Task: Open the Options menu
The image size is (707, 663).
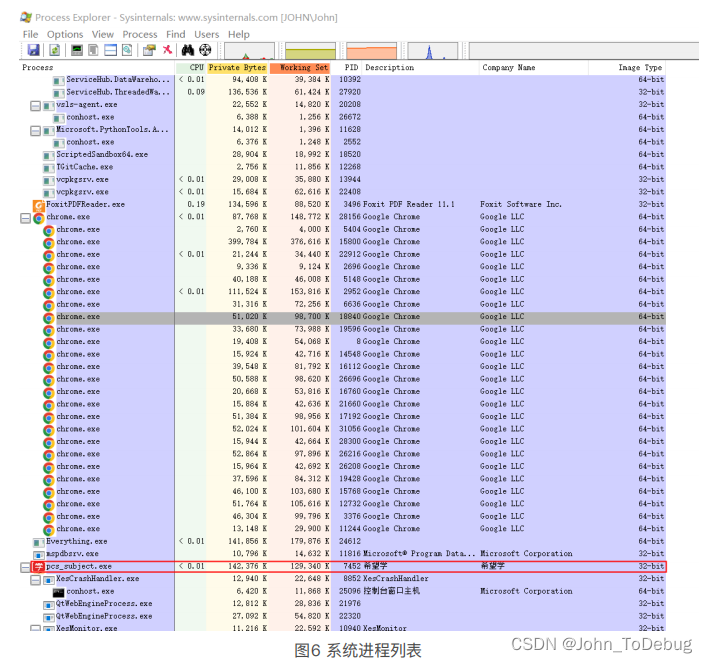Action: (x=65, y=34)
